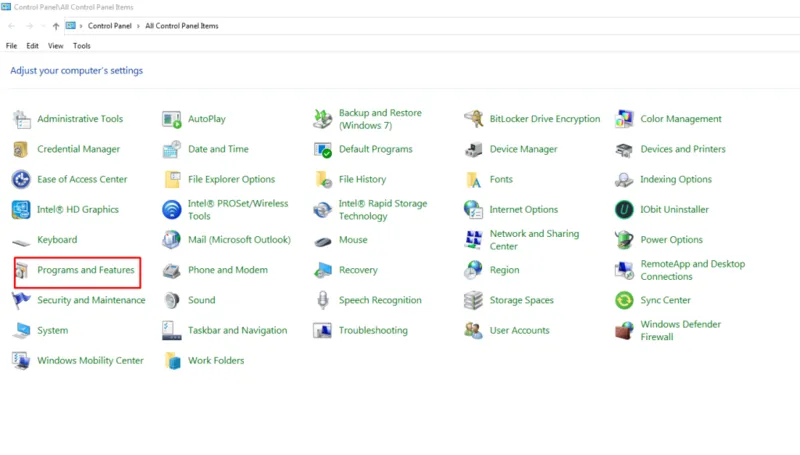Screen dimensions: 800x455
Task: Open Windows Mobility Center link
Action: tap(90, 361)
